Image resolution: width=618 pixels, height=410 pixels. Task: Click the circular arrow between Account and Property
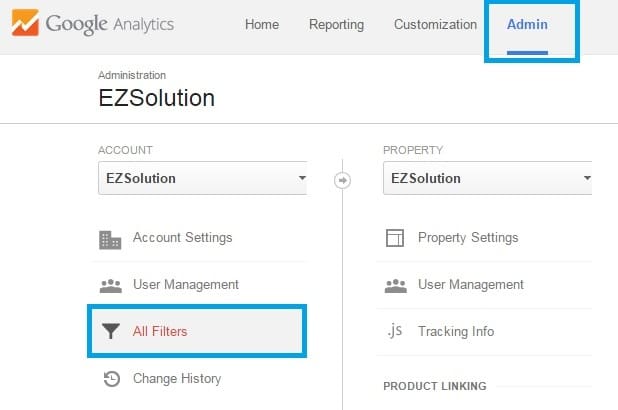[342, 180]
